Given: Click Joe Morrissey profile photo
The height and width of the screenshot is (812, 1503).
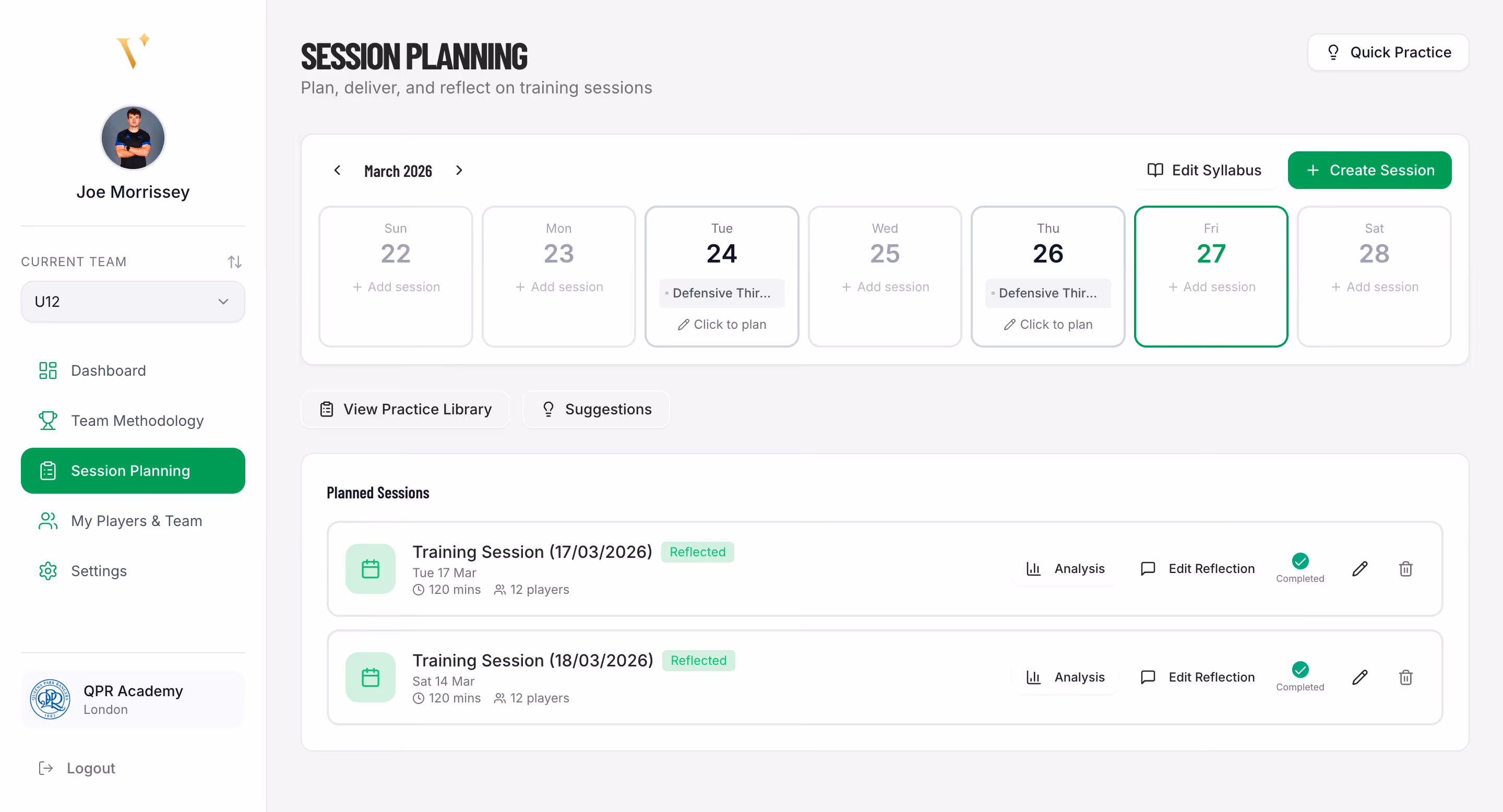Looking at the screenshot, I should [133, 138].
